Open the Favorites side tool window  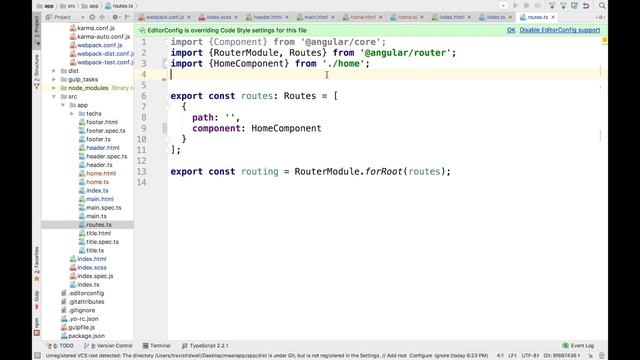37,264
